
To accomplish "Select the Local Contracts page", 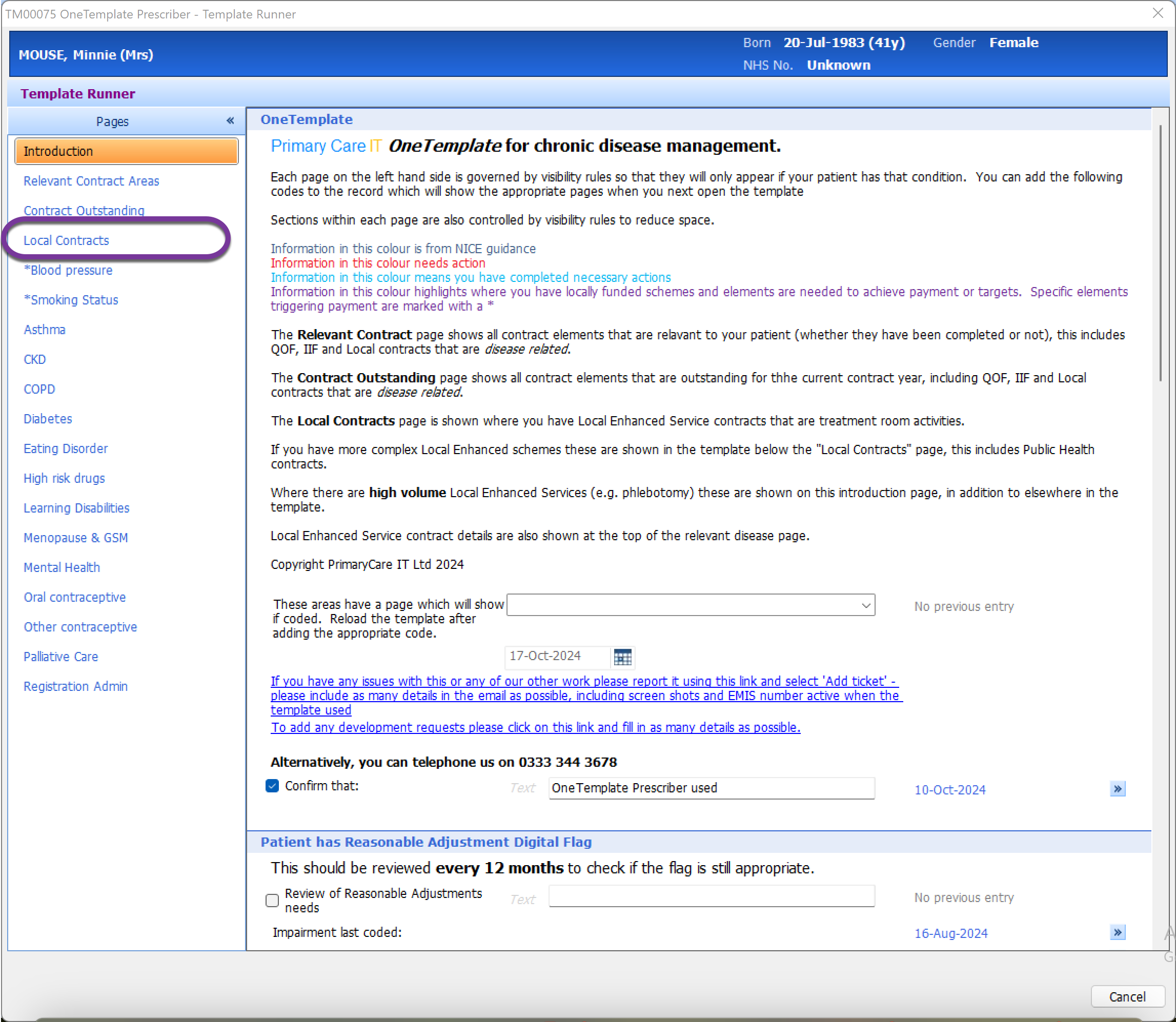I will pos(66,240).
